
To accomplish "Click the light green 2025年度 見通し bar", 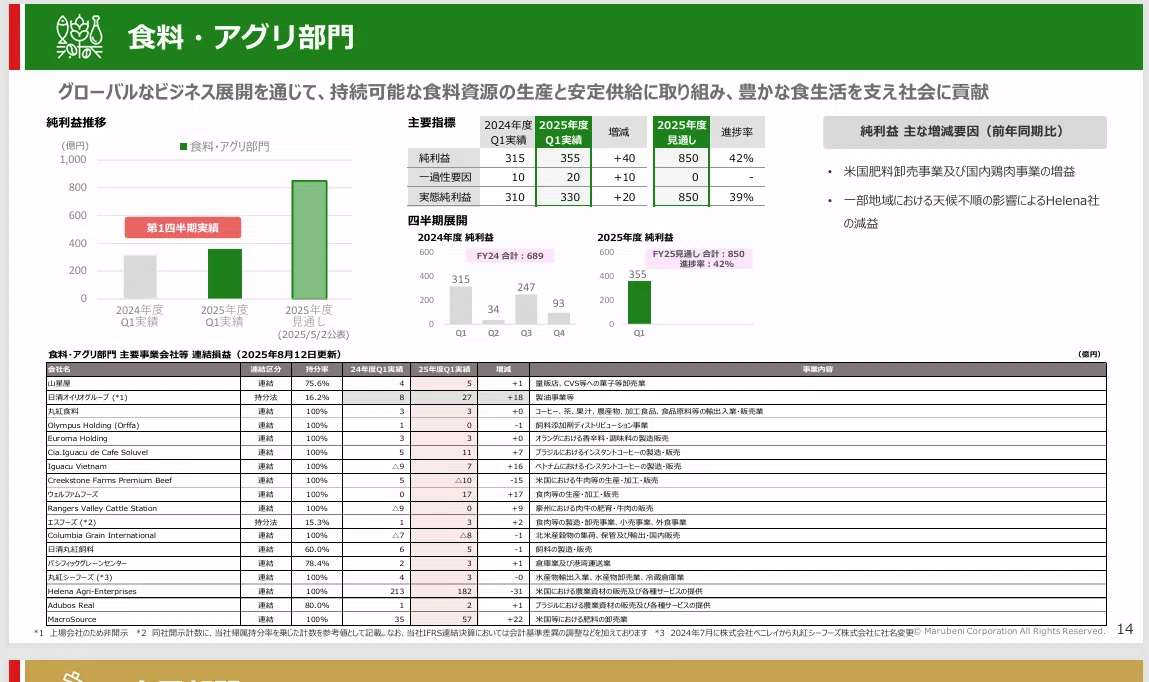I will pos(309,240).
